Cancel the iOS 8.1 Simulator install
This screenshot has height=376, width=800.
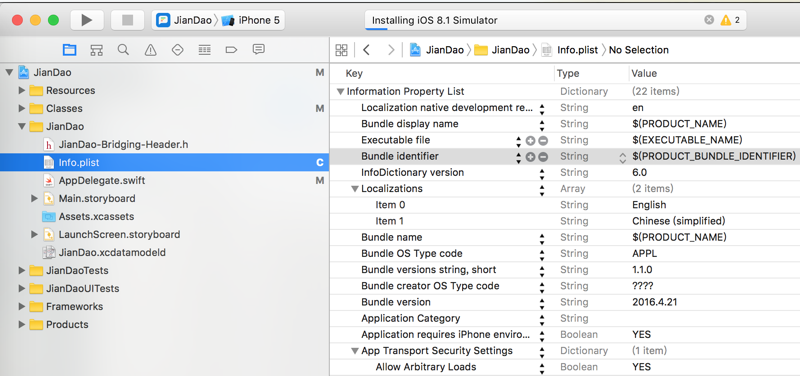(x=709, y=20)
